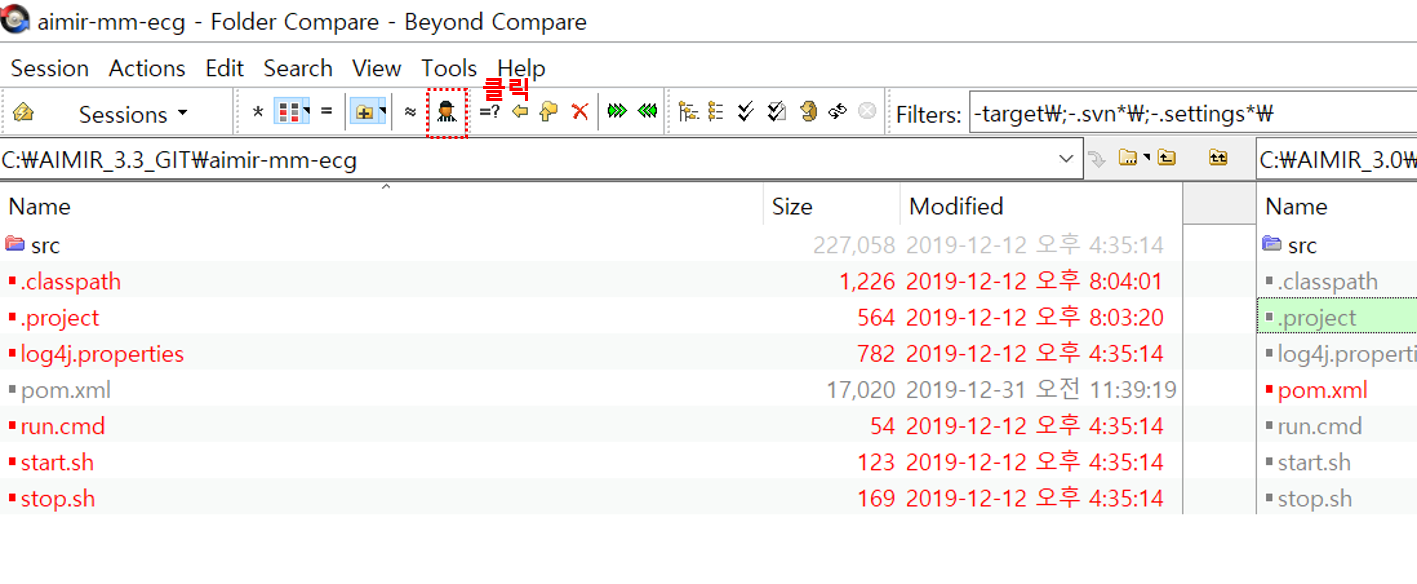The height and width of the screenshot is (584, 1417).
Task: Click the Copy to Left arrow icon
Action: [x=520, y=112]
